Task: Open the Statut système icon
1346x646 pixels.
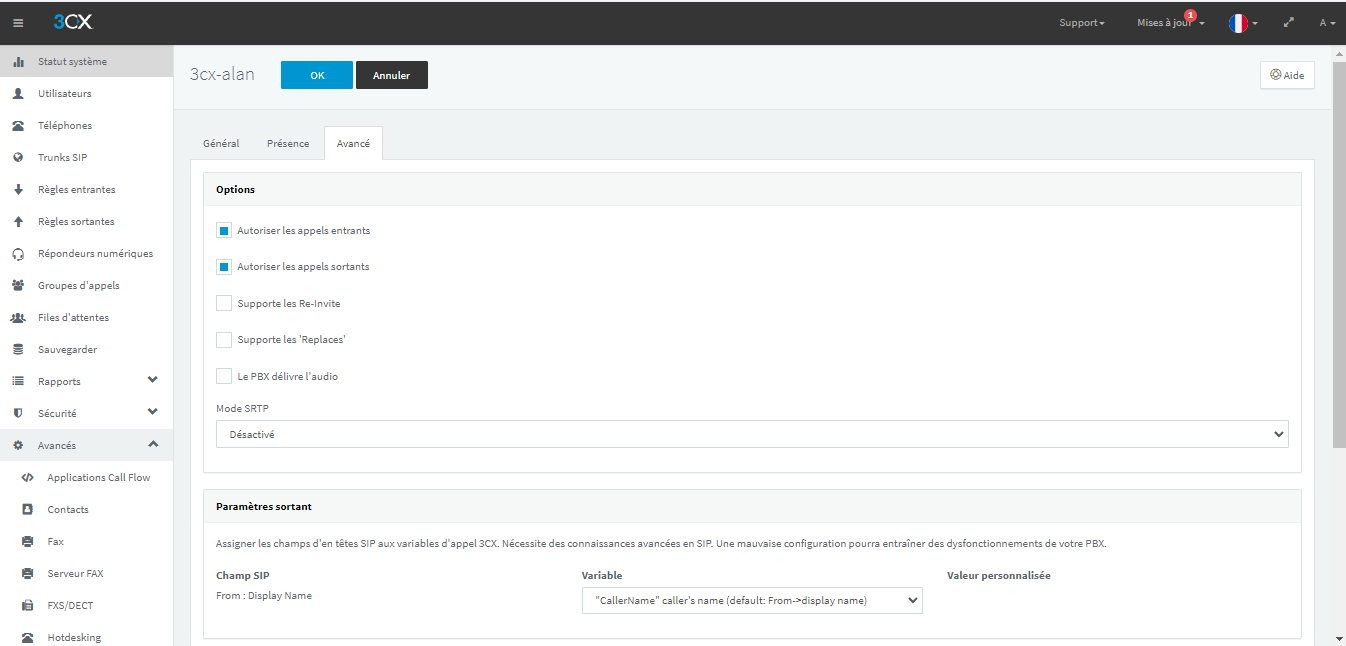Action: [x=18, y=62]
